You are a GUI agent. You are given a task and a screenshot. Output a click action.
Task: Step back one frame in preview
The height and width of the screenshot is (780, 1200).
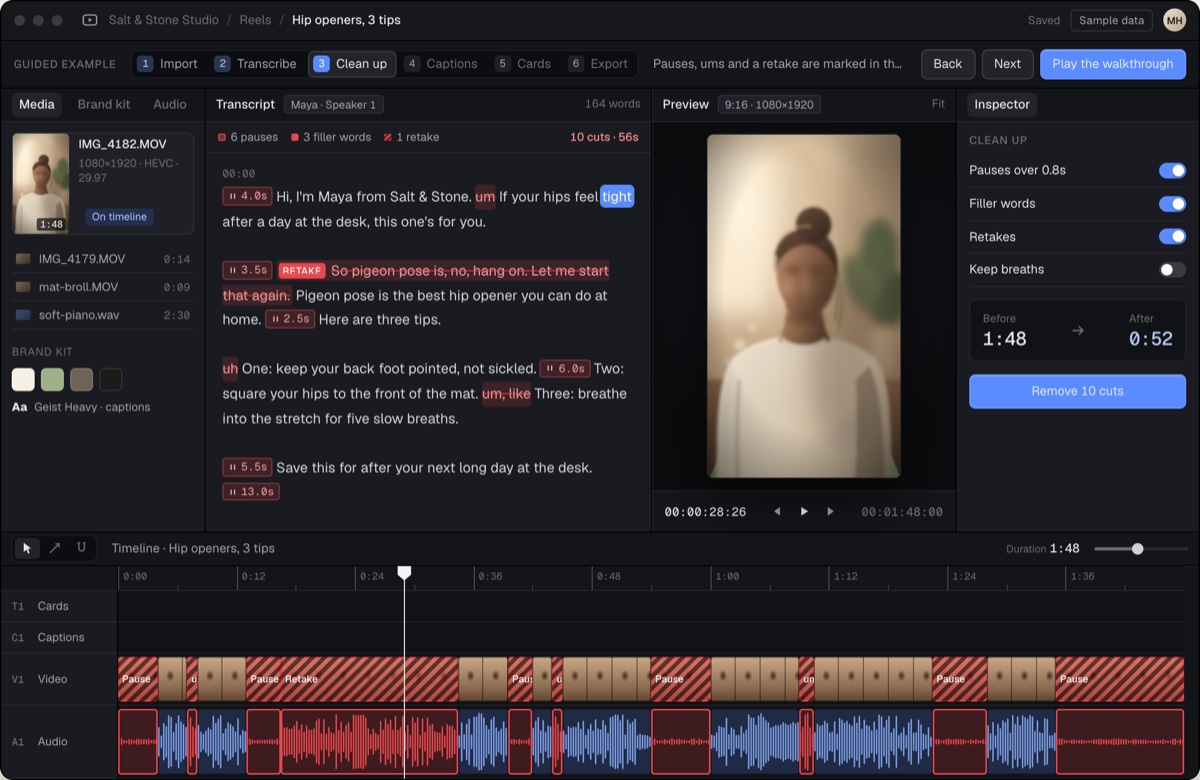click(777, 511)
